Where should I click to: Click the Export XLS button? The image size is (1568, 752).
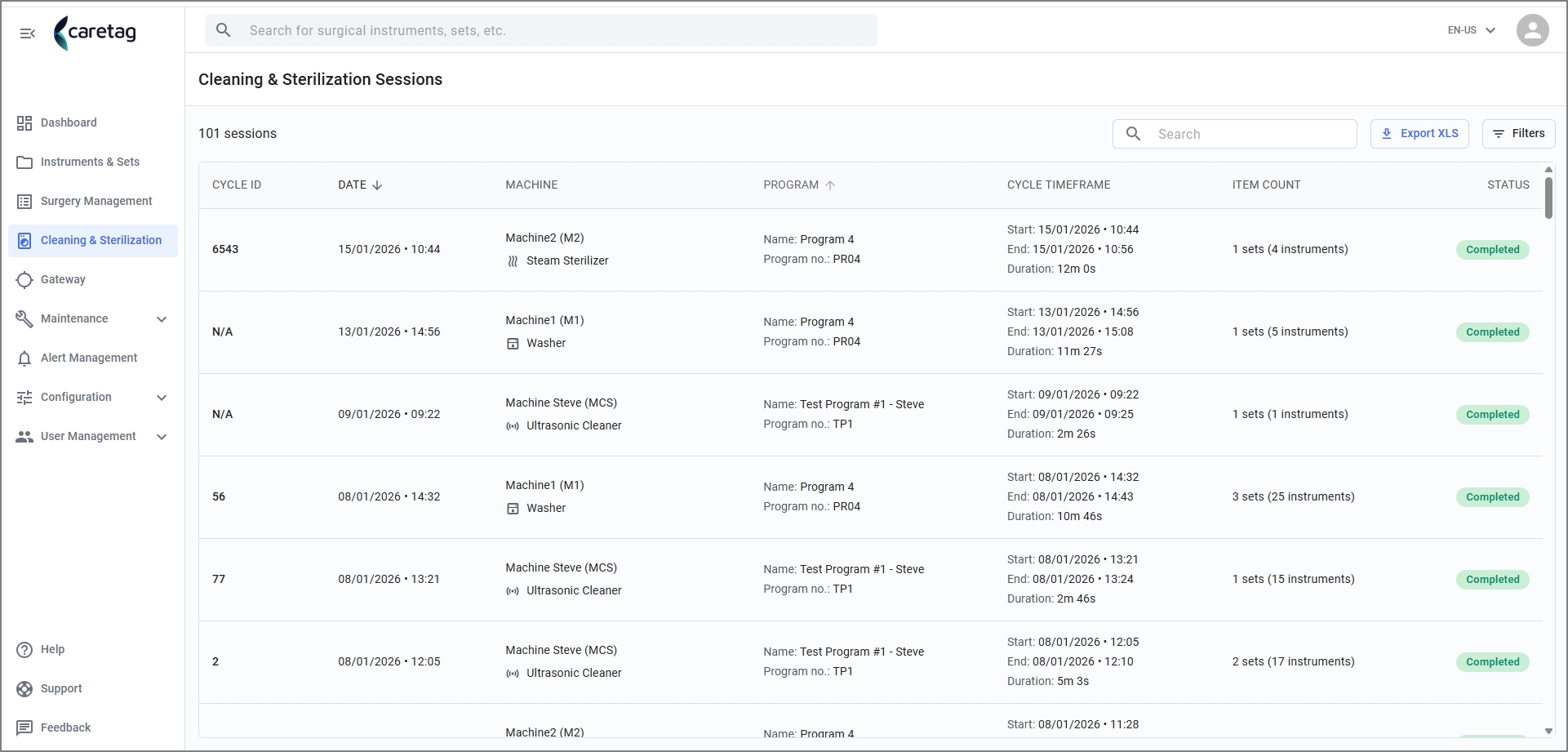click(x=1419, y=134)
